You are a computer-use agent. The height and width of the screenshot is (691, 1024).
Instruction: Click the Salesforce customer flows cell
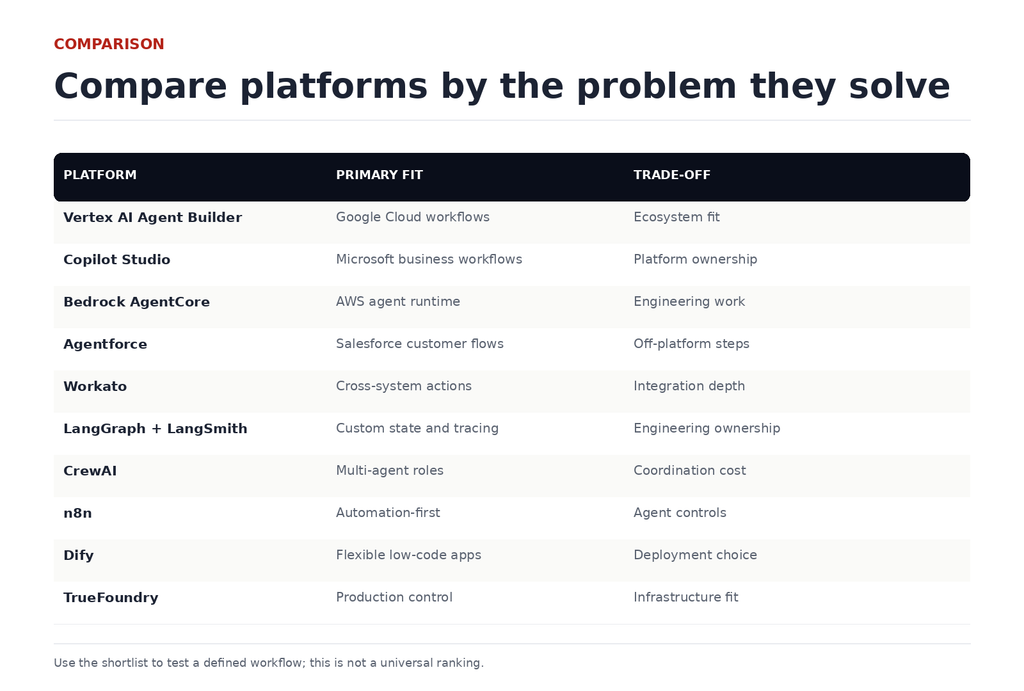tap(420, 344)
